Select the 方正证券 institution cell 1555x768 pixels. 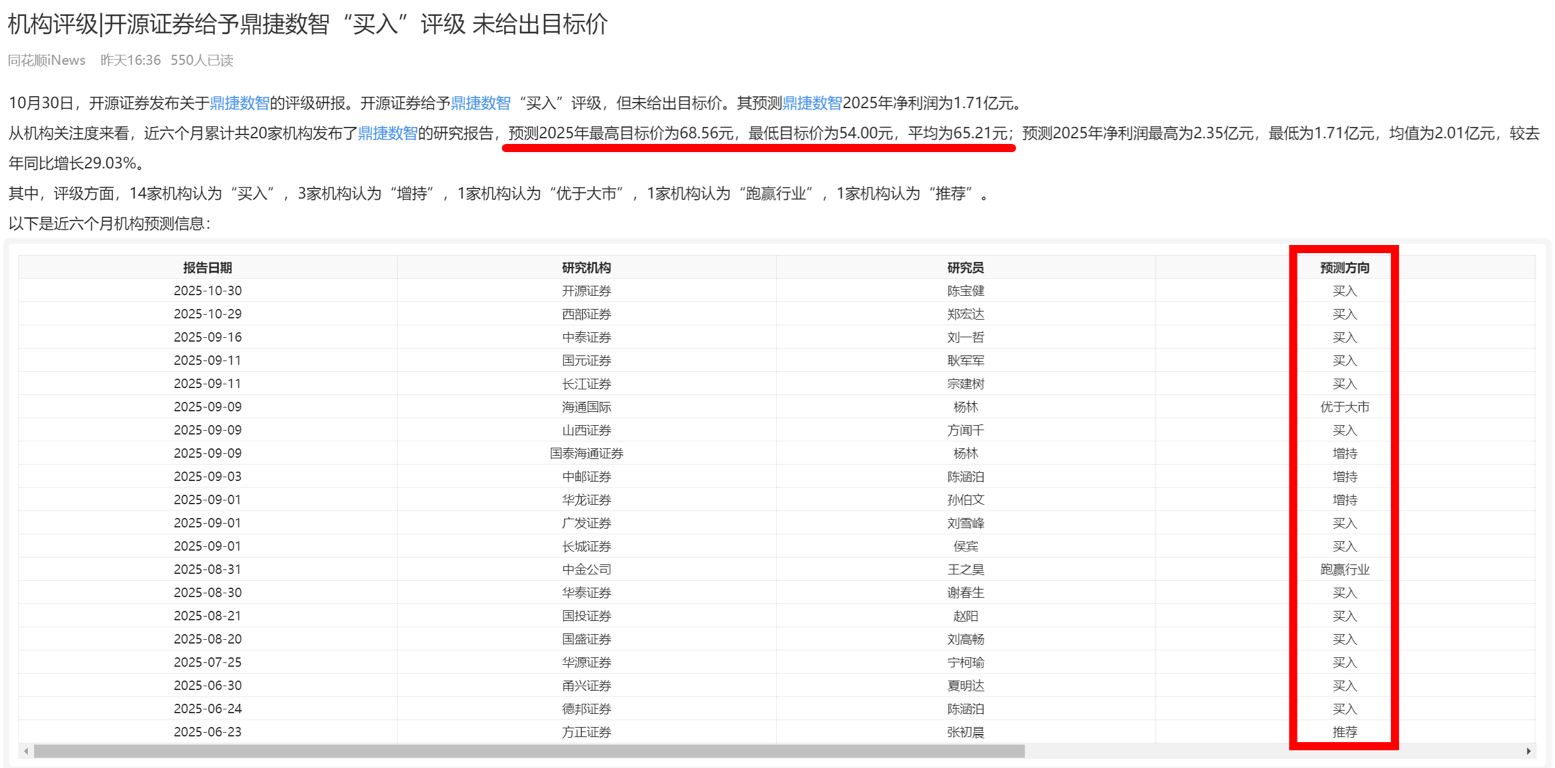[x=587, y=732]
